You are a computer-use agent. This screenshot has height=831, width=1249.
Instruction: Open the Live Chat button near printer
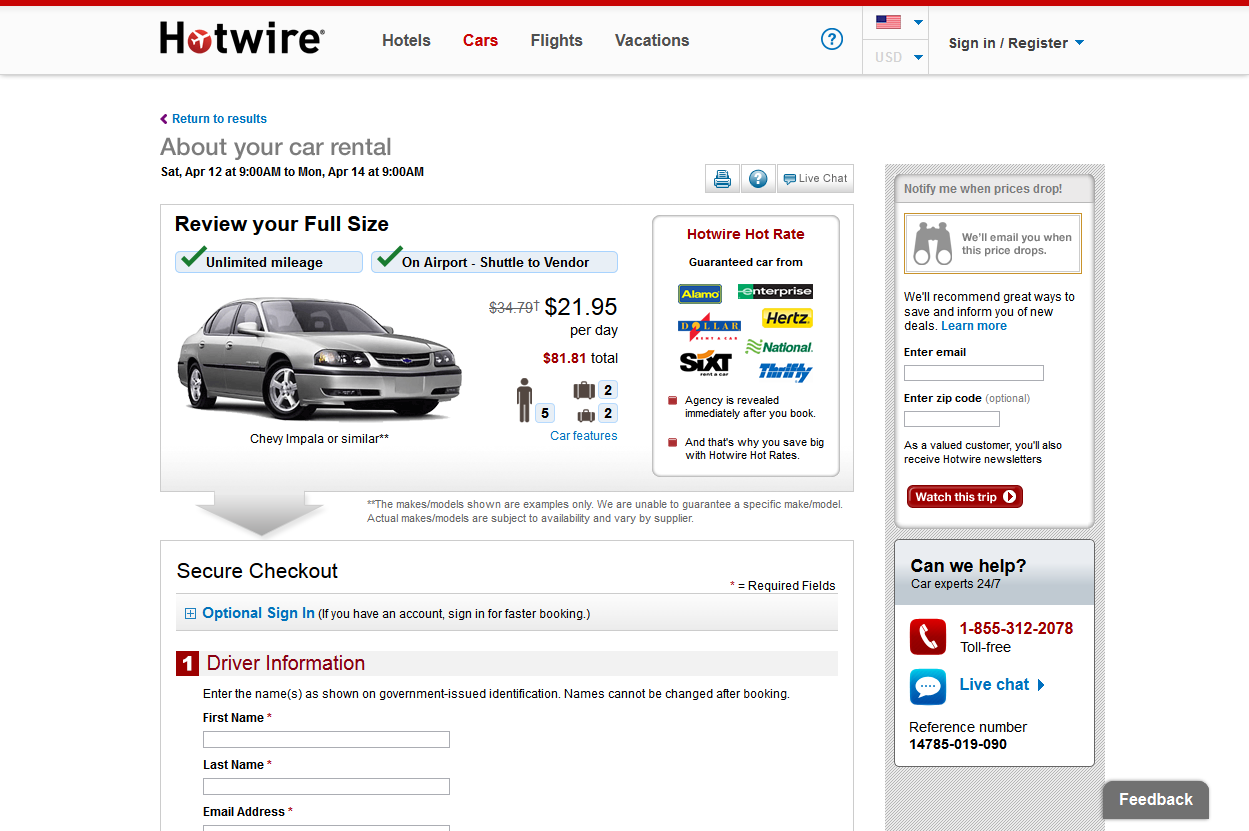(815, 179)
